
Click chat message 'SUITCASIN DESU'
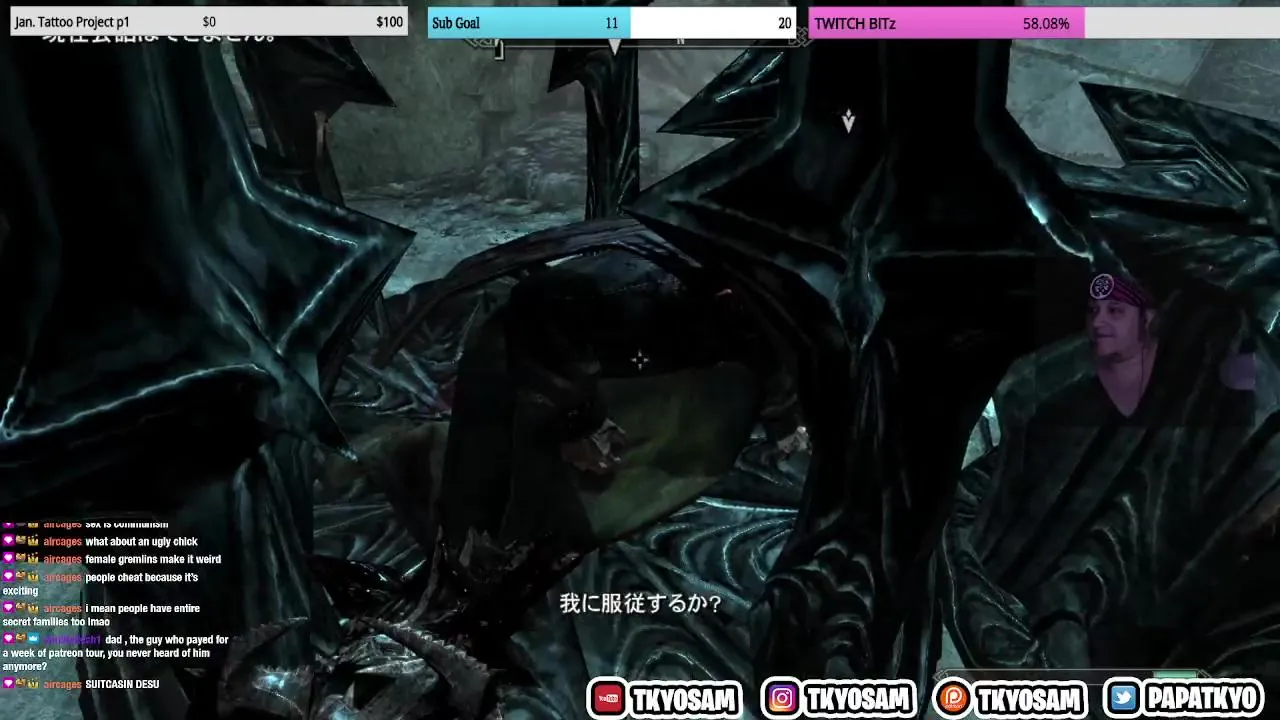tap(122, 684)
